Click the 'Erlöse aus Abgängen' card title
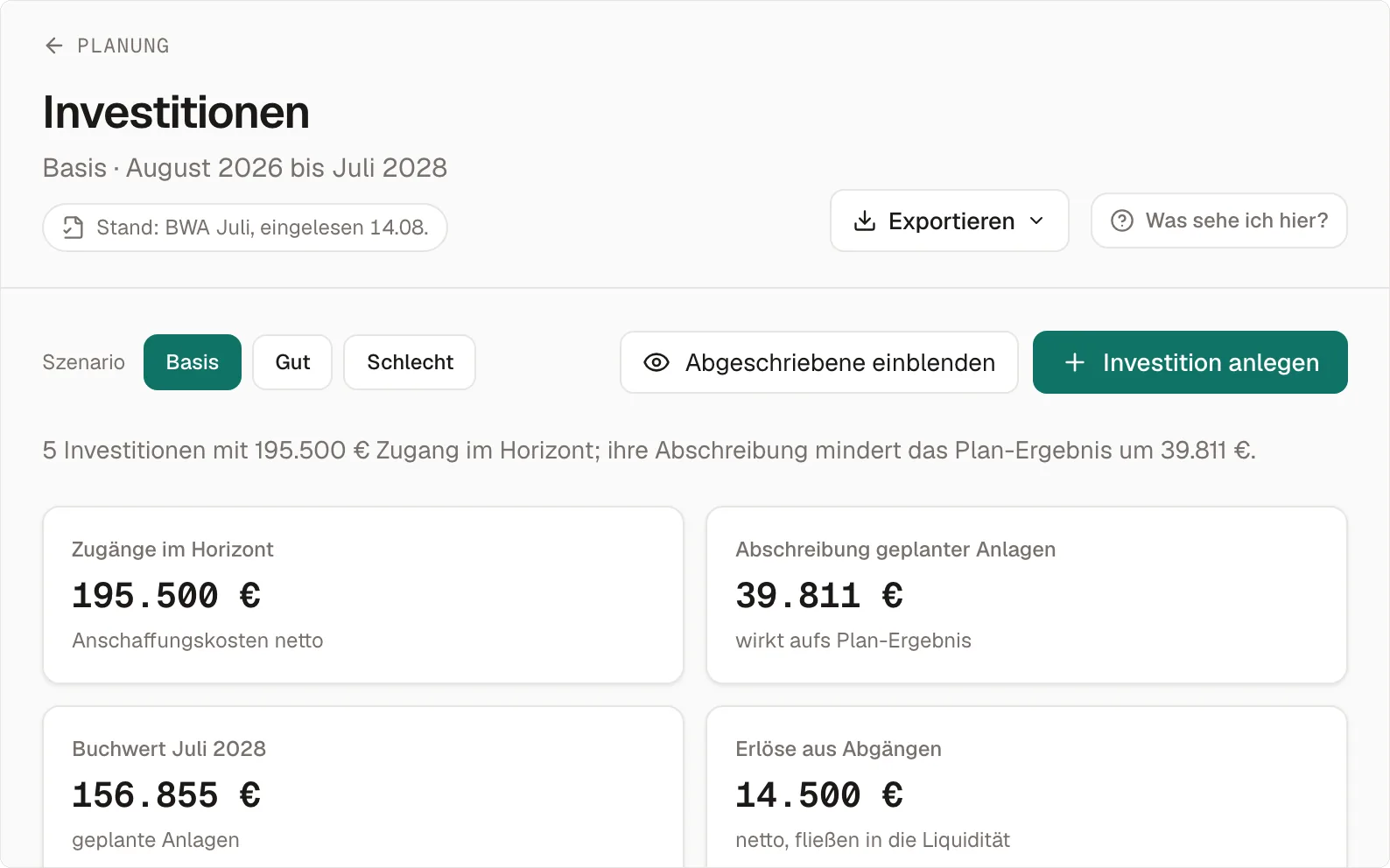 coord(839,749)
